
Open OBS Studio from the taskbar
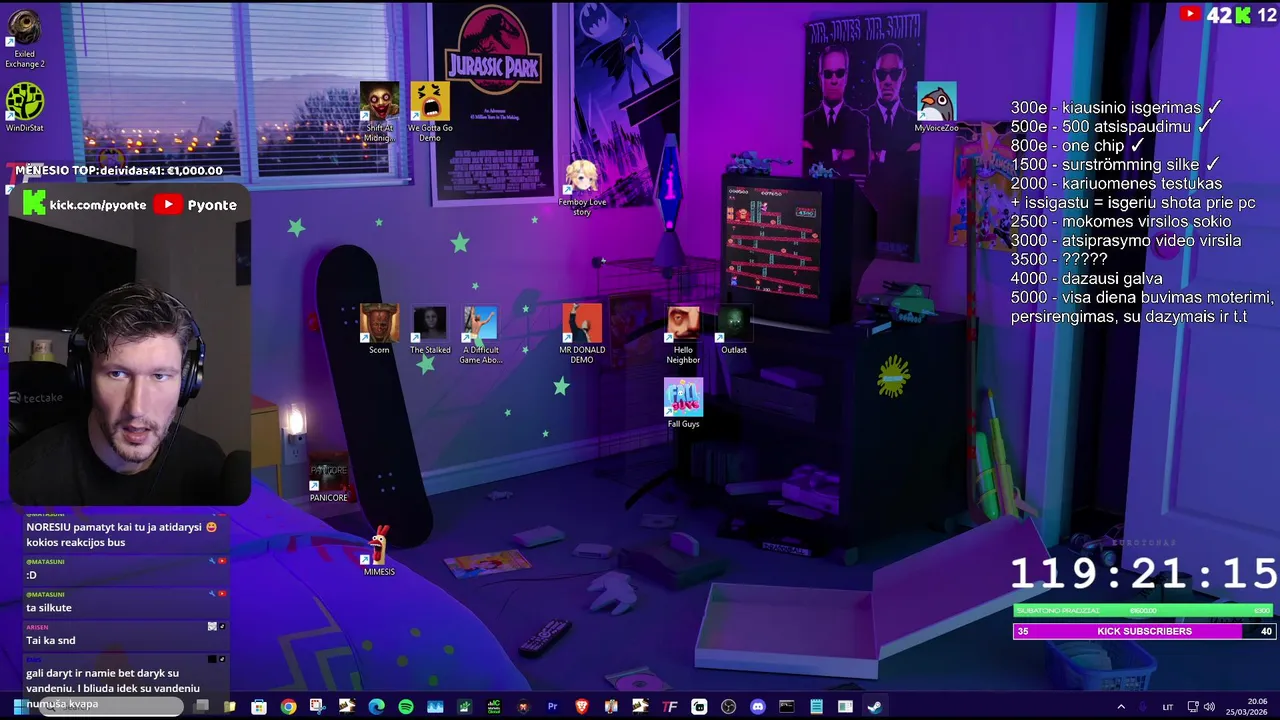pyautogui.click(x=728, y=707)
